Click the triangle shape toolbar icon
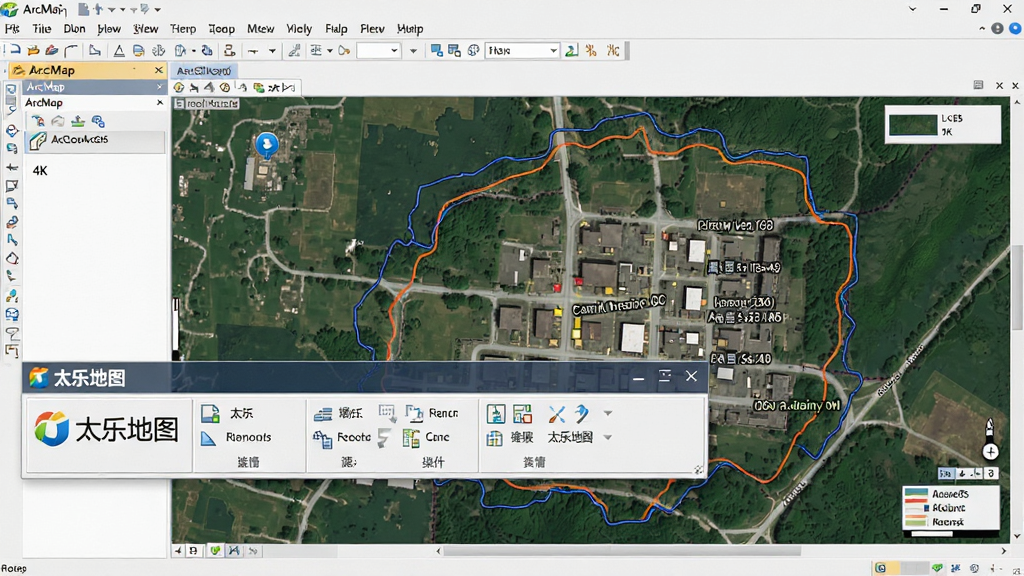This screenshot has width=1024, height=576. point(119,50)
